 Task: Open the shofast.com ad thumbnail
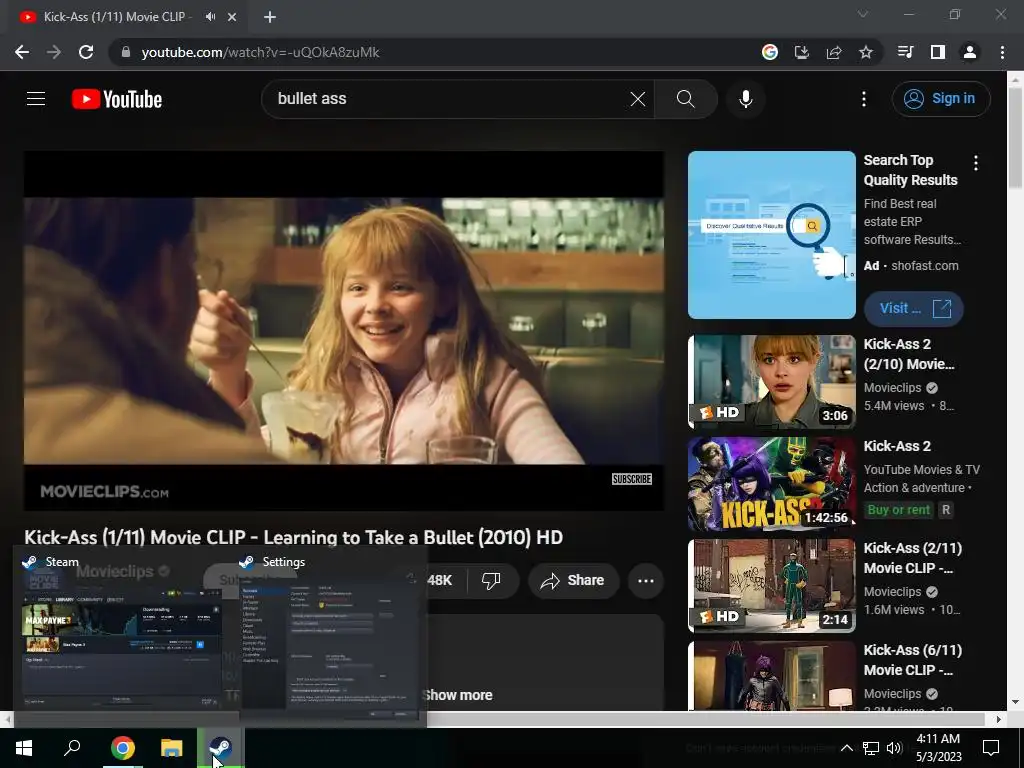pos(771,235)
